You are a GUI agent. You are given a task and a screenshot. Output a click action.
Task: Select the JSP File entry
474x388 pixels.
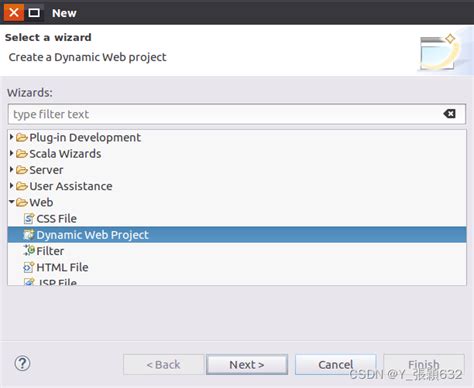[x=50, y=282]
